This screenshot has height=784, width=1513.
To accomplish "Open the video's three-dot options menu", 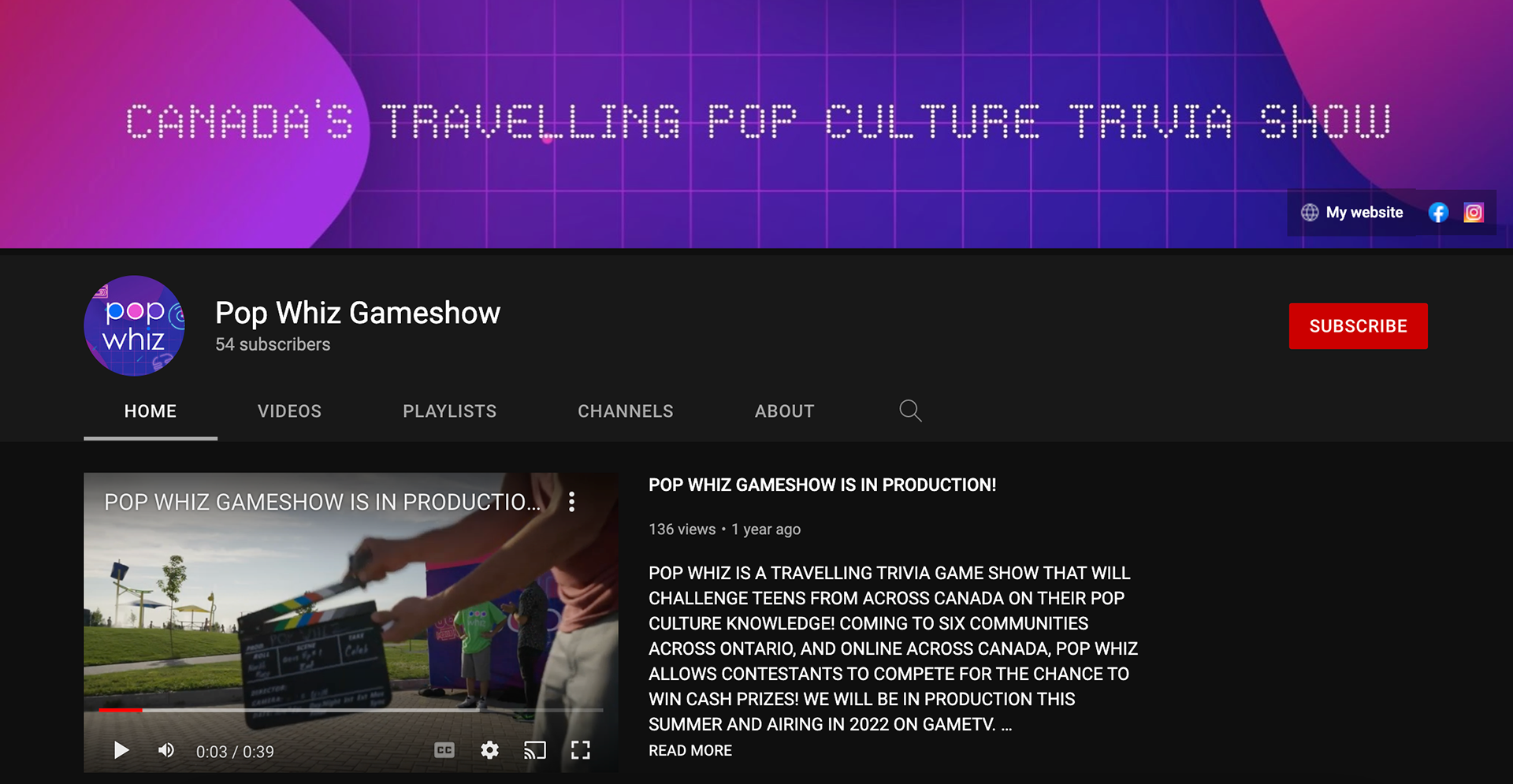I will pos(572,502).
